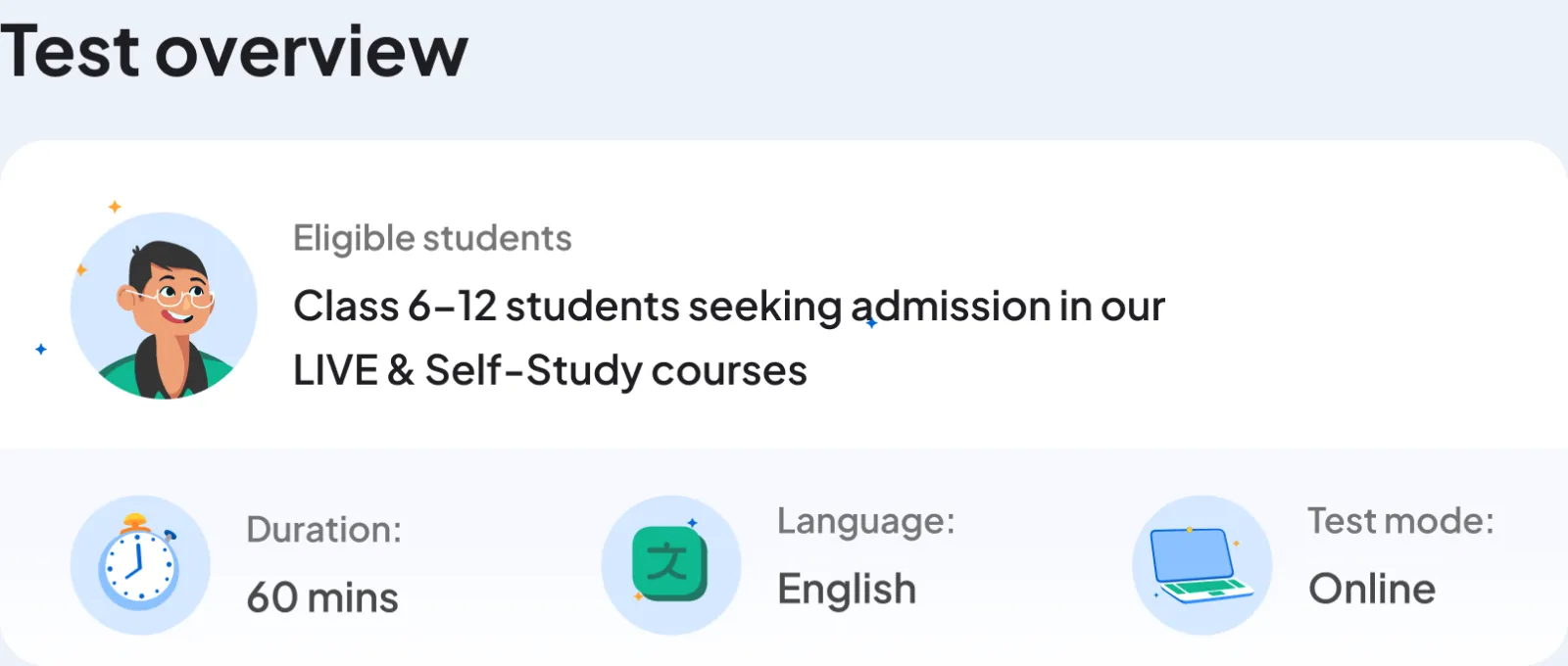Click the Test overview heading

pos(234,51)
